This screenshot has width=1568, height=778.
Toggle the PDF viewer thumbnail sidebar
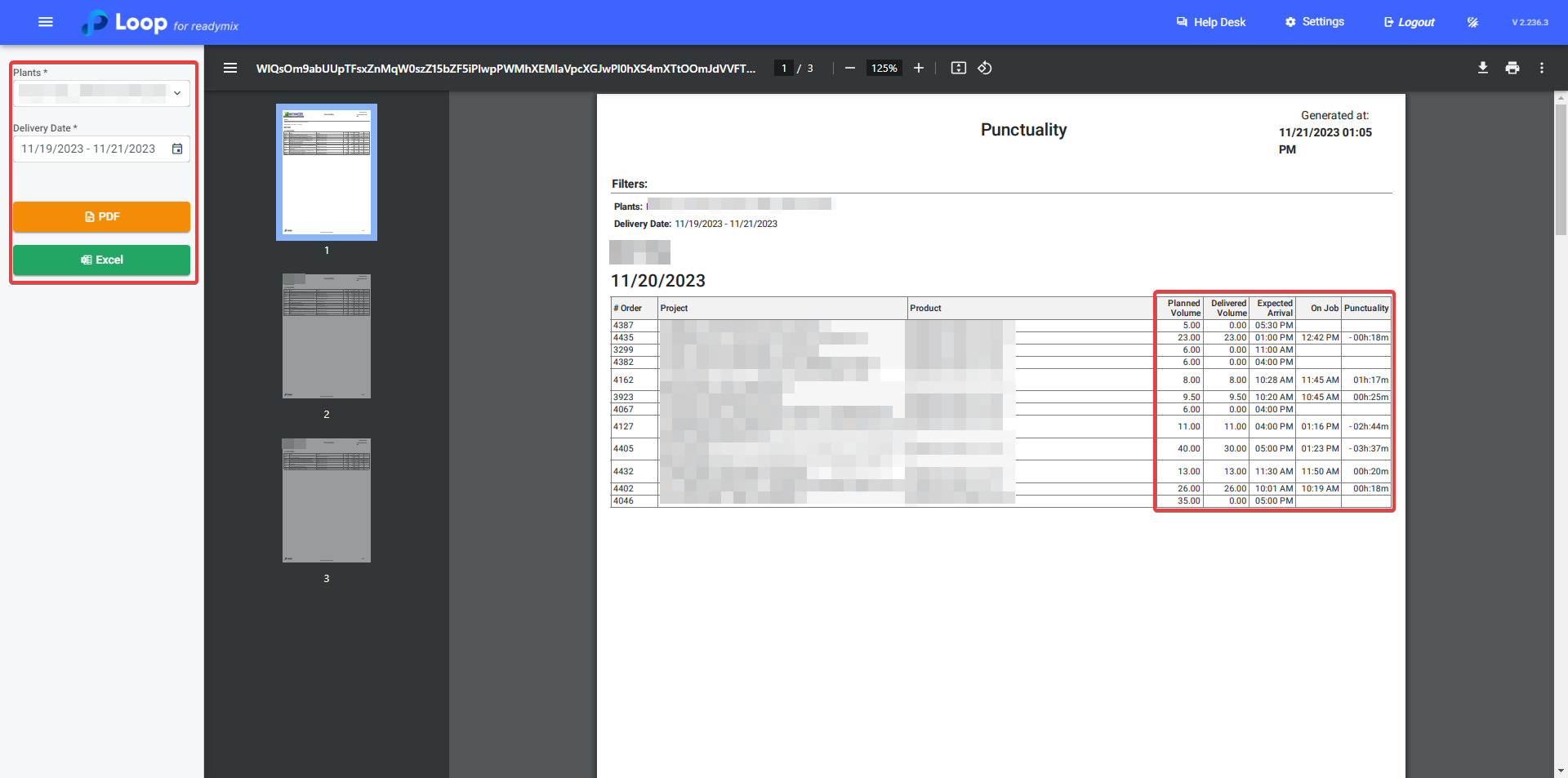tap(230, 68)
